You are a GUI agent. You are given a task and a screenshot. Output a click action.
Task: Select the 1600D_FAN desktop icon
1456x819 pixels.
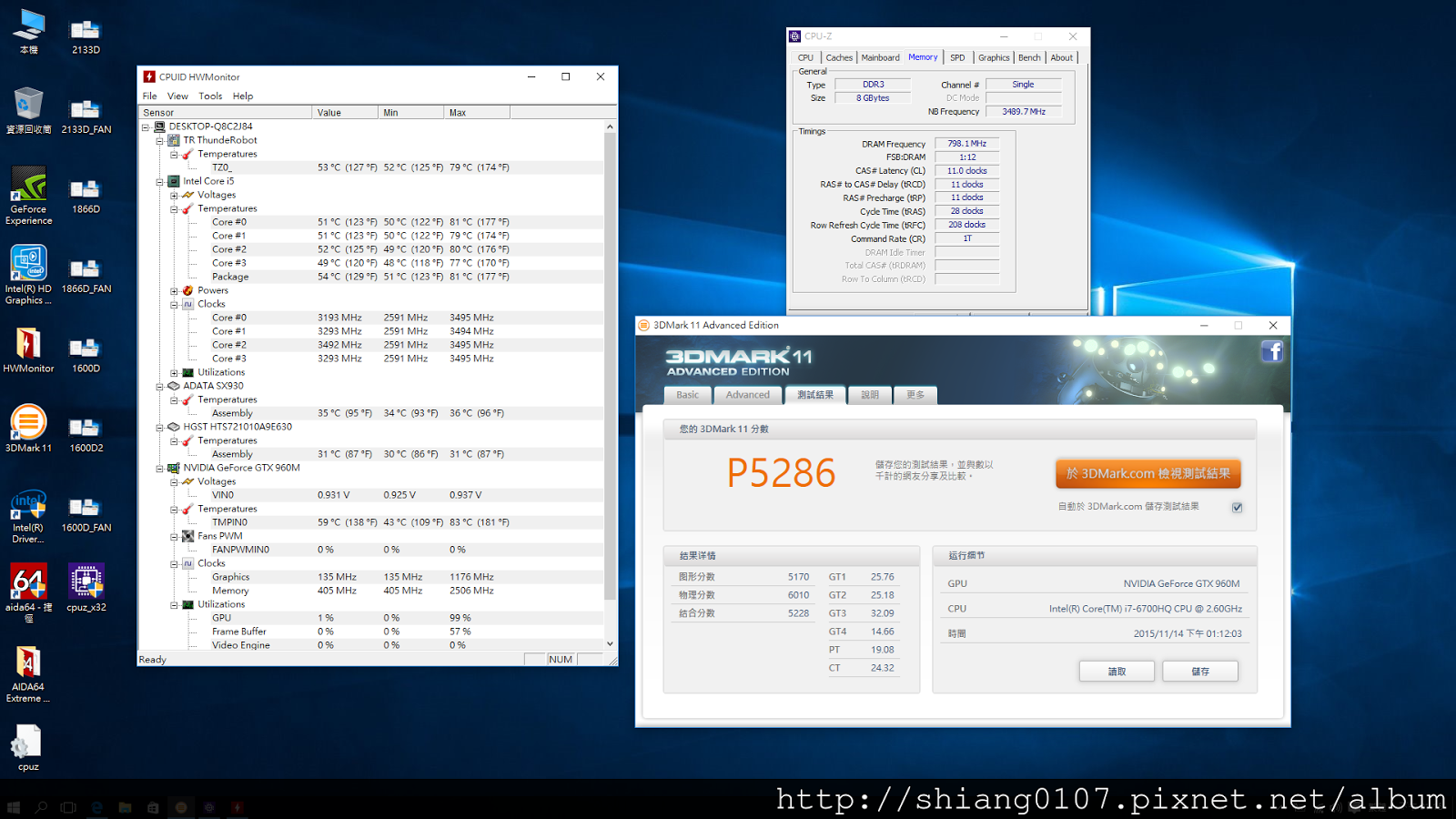(86, 513)
